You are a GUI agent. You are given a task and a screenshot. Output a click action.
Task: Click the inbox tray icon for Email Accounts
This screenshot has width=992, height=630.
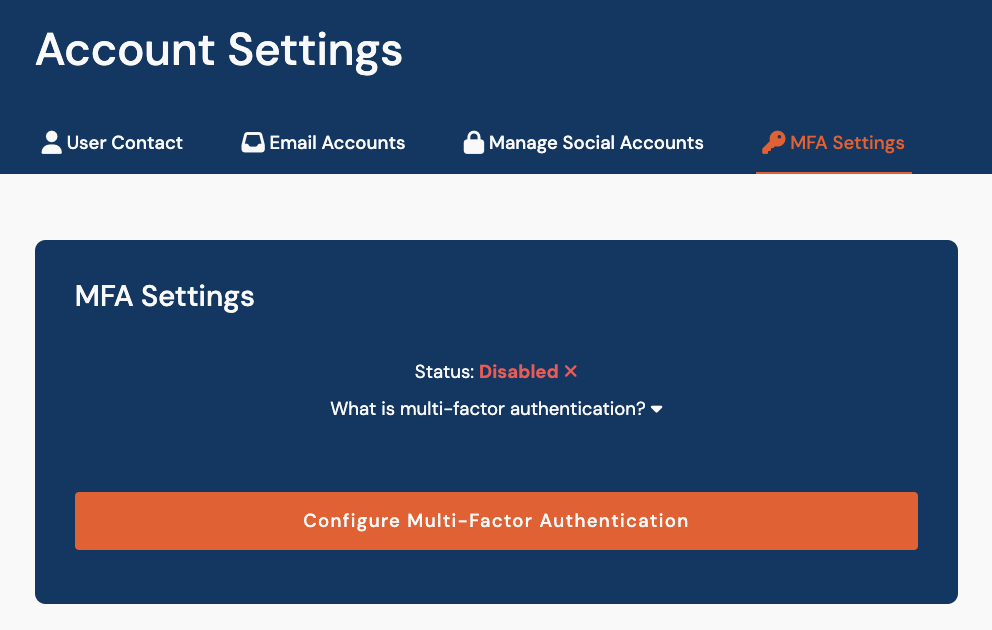pos(253,142)
